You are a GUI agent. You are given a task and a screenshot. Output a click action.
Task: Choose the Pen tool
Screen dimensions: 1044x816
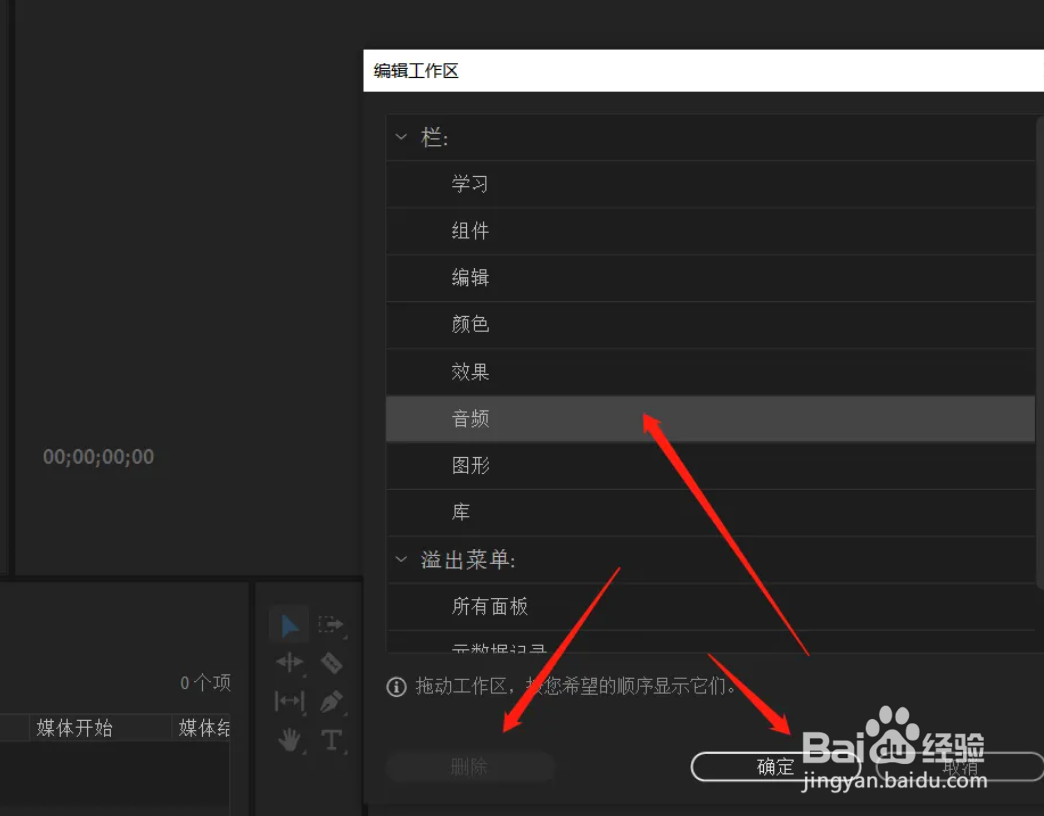[x=331, y=702]
